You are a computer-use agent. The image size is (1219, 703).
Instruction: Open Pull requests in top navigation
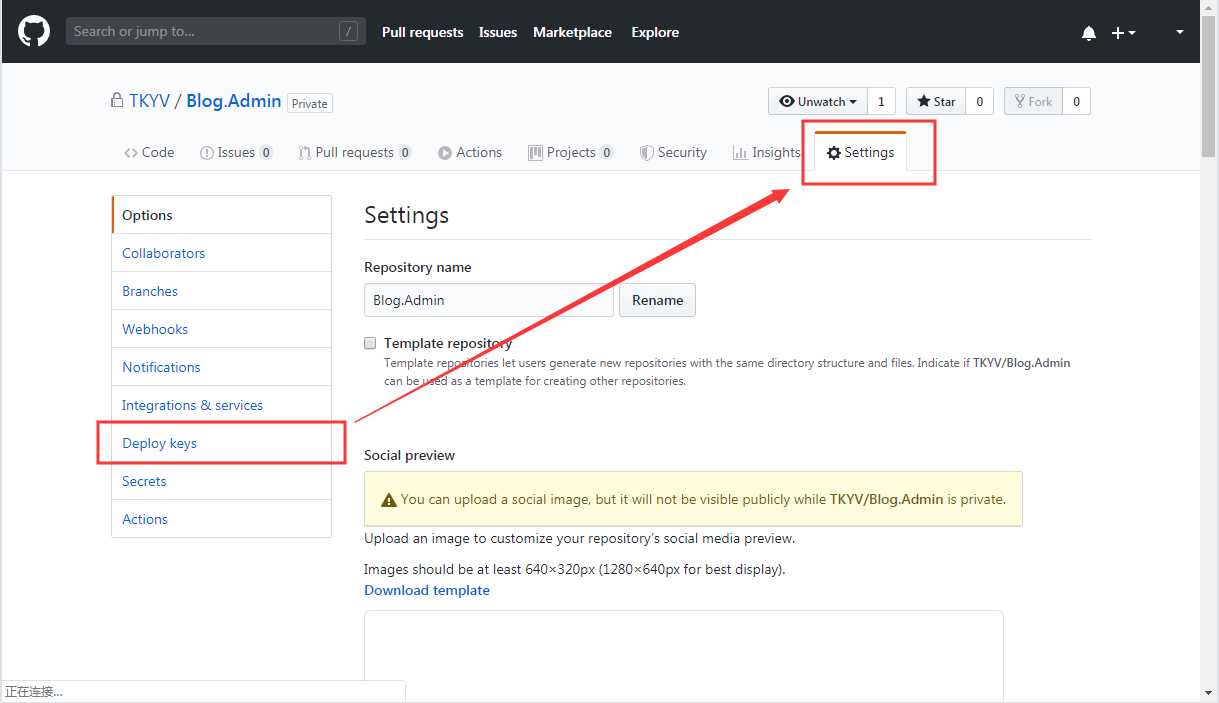click(x=422, y=32)
